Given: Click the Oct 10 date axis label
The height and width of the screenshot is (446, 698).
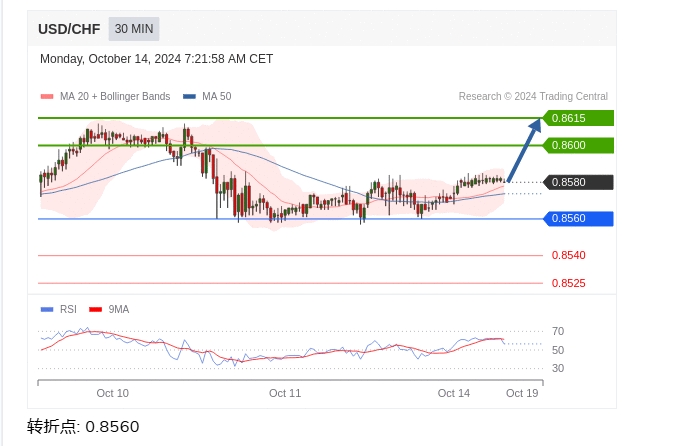Looking at the screenshot, I should click(x=112, y=393).
